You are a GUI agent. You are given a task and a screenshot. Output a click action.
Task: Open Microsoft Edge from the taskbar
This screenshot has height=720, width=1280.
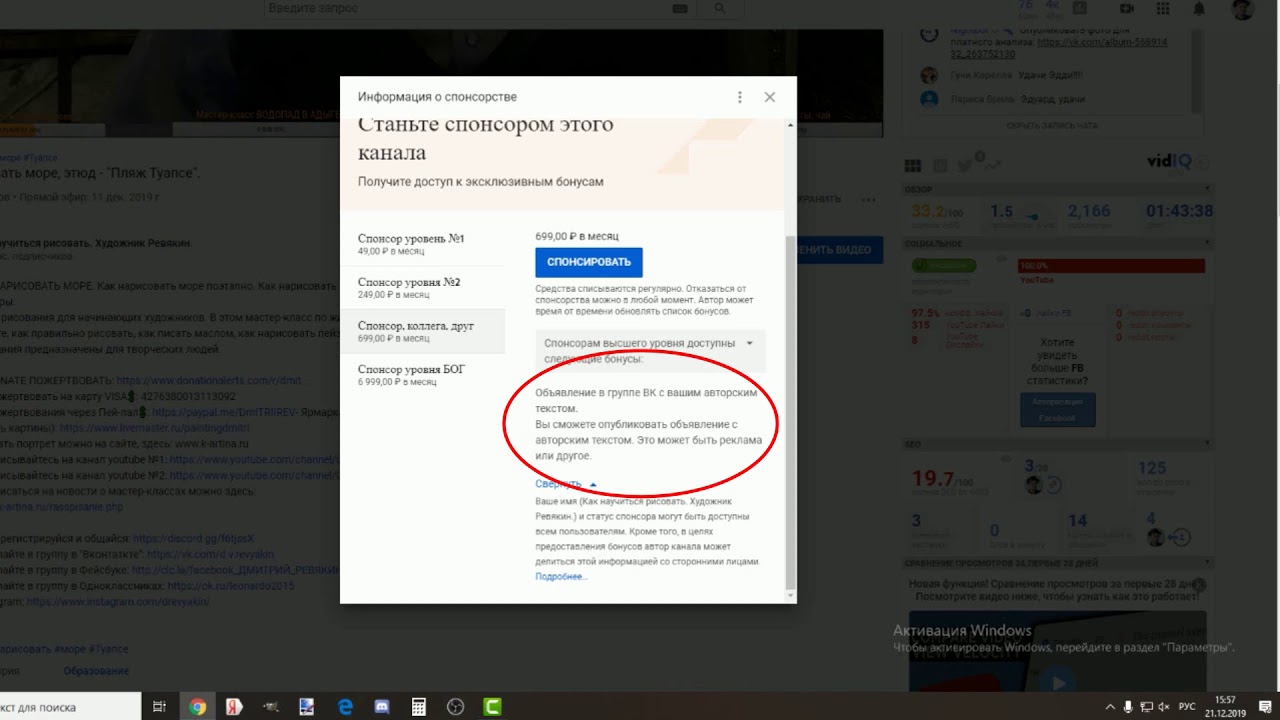coord(345,707)
